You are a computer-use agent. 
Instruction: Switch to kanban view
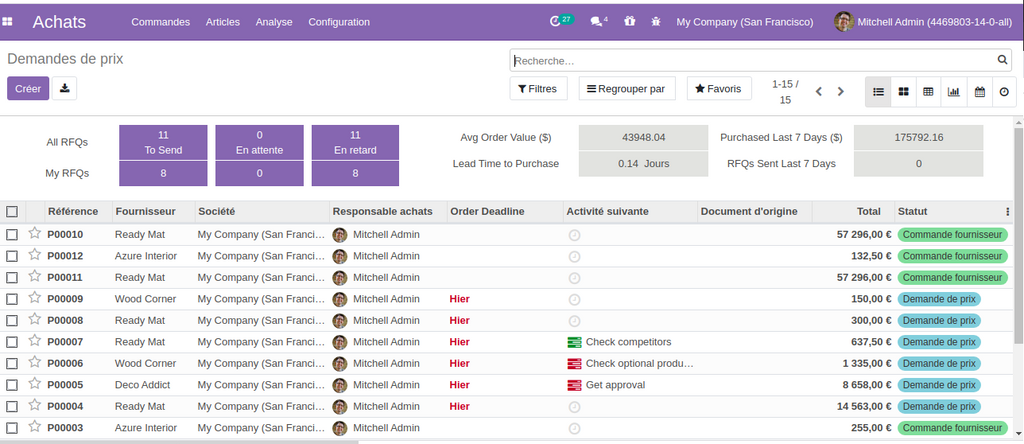(903, 91)
